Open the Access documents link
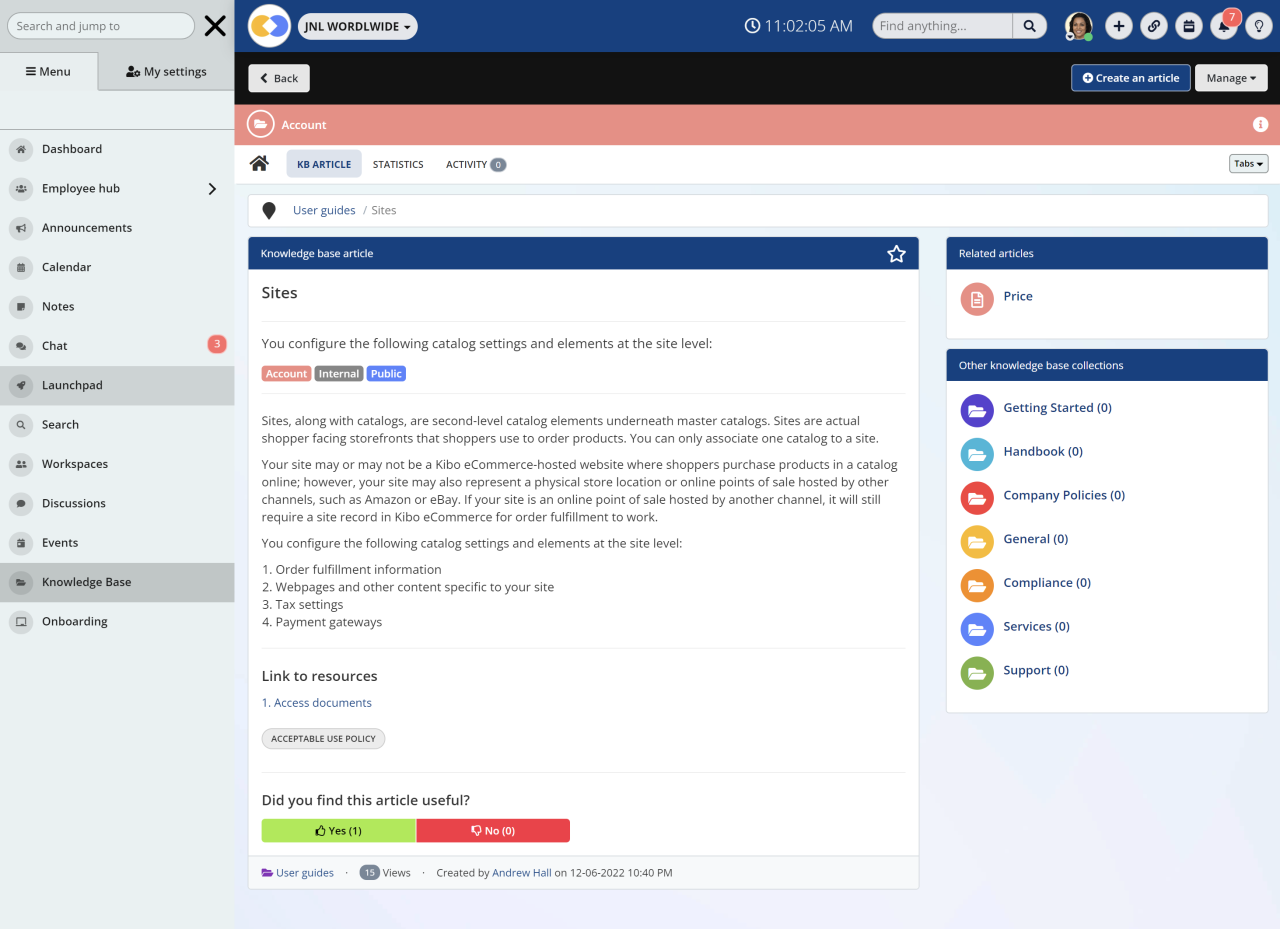Image resolution: width=1280 pixels, height=929 pixels. (322, 702)
